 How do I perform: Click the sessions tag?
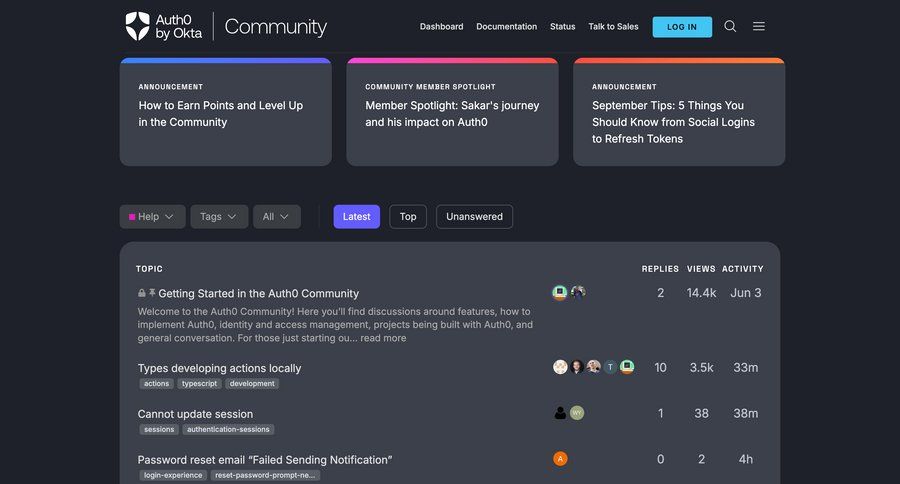coord(159,429)
